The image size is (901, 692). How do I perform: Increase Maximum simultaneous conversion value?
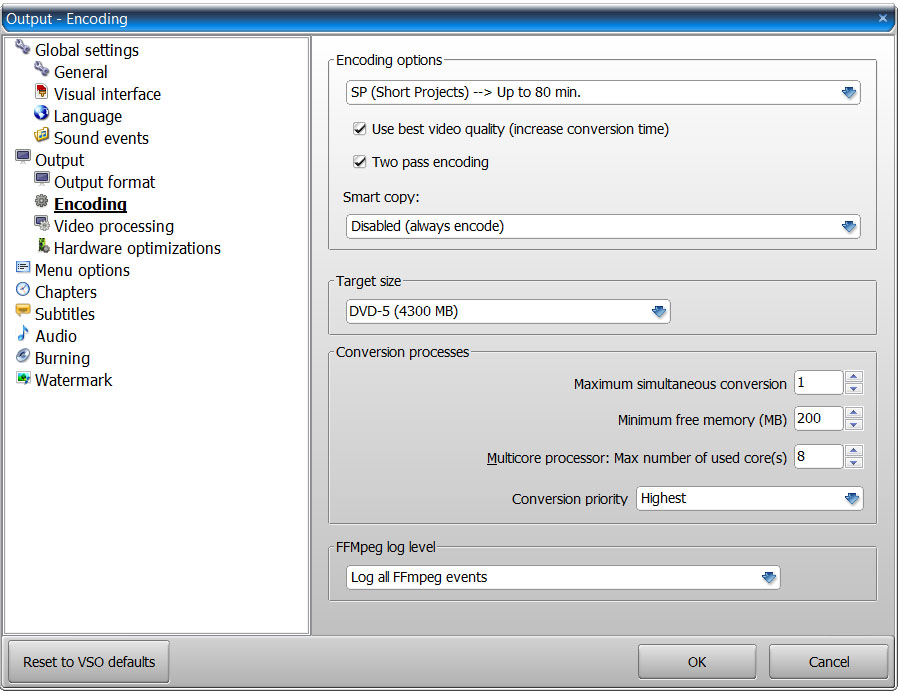[854, 377]
